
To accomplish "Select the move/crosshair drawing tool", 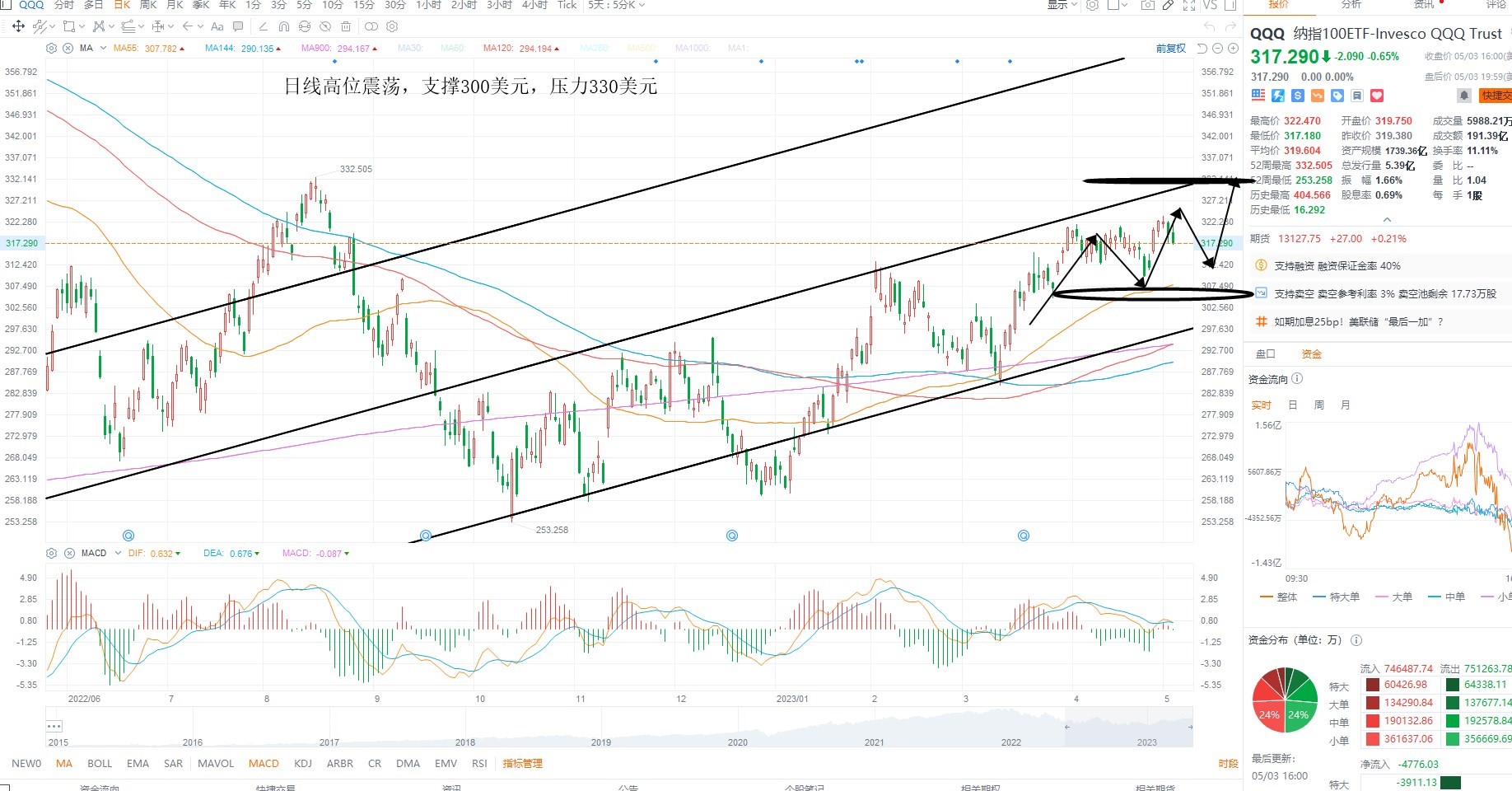I will (18, 26).
